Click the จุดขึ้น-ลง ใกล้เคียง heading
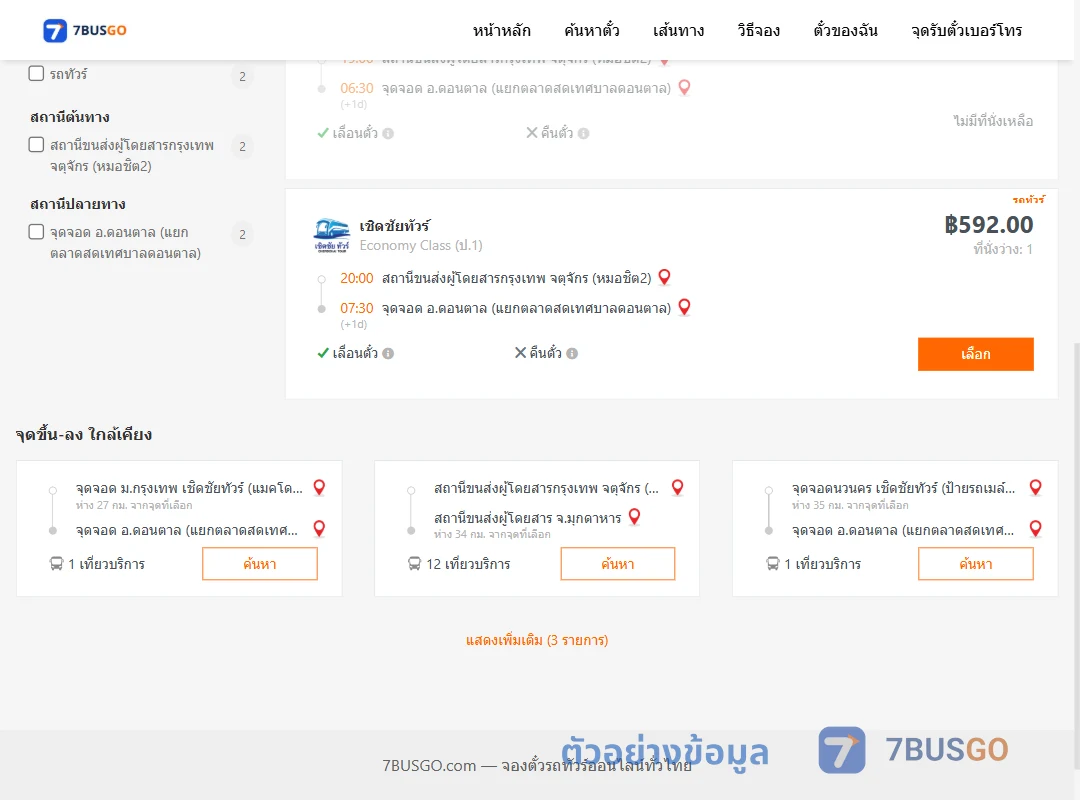1080x800 pixels. 83,434
